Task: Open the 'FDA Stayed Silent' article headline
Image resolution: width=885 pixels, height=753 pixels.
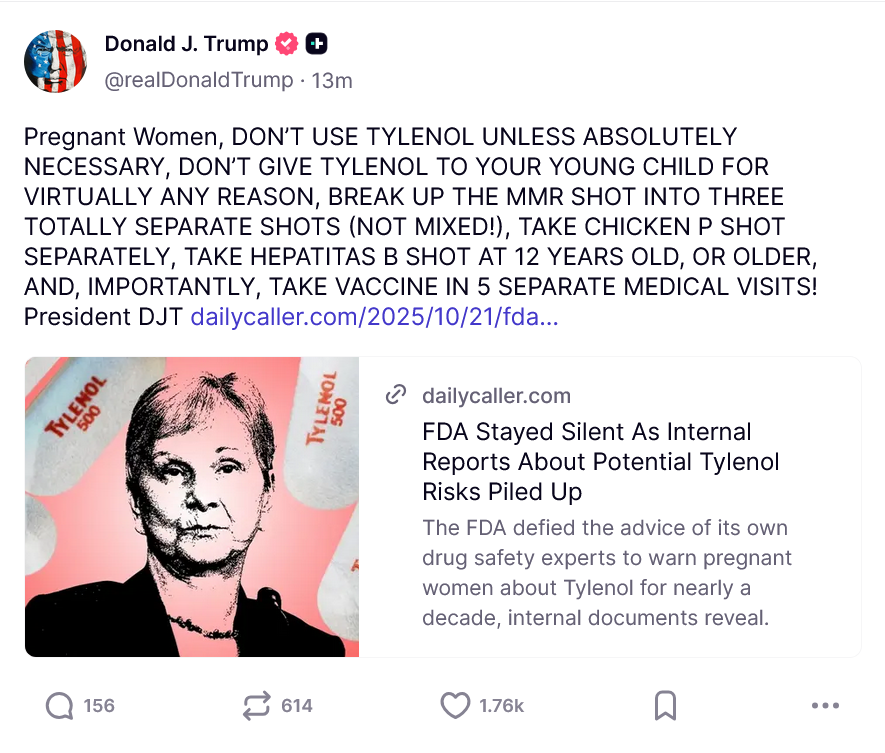Action: click(x=601, y=462)
